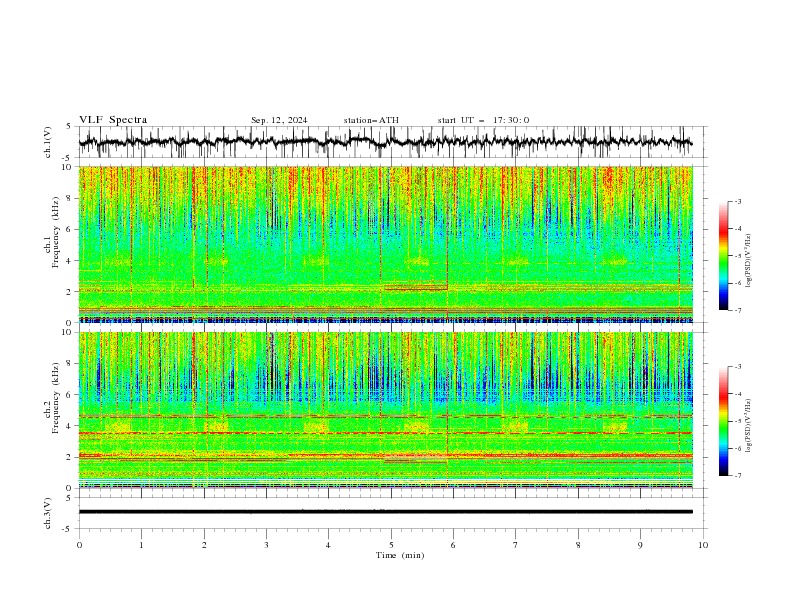Screen dimensions: 792x612
Task: Click the ch.2 Frequency (kHz) axis label
Action: (52, 398)
